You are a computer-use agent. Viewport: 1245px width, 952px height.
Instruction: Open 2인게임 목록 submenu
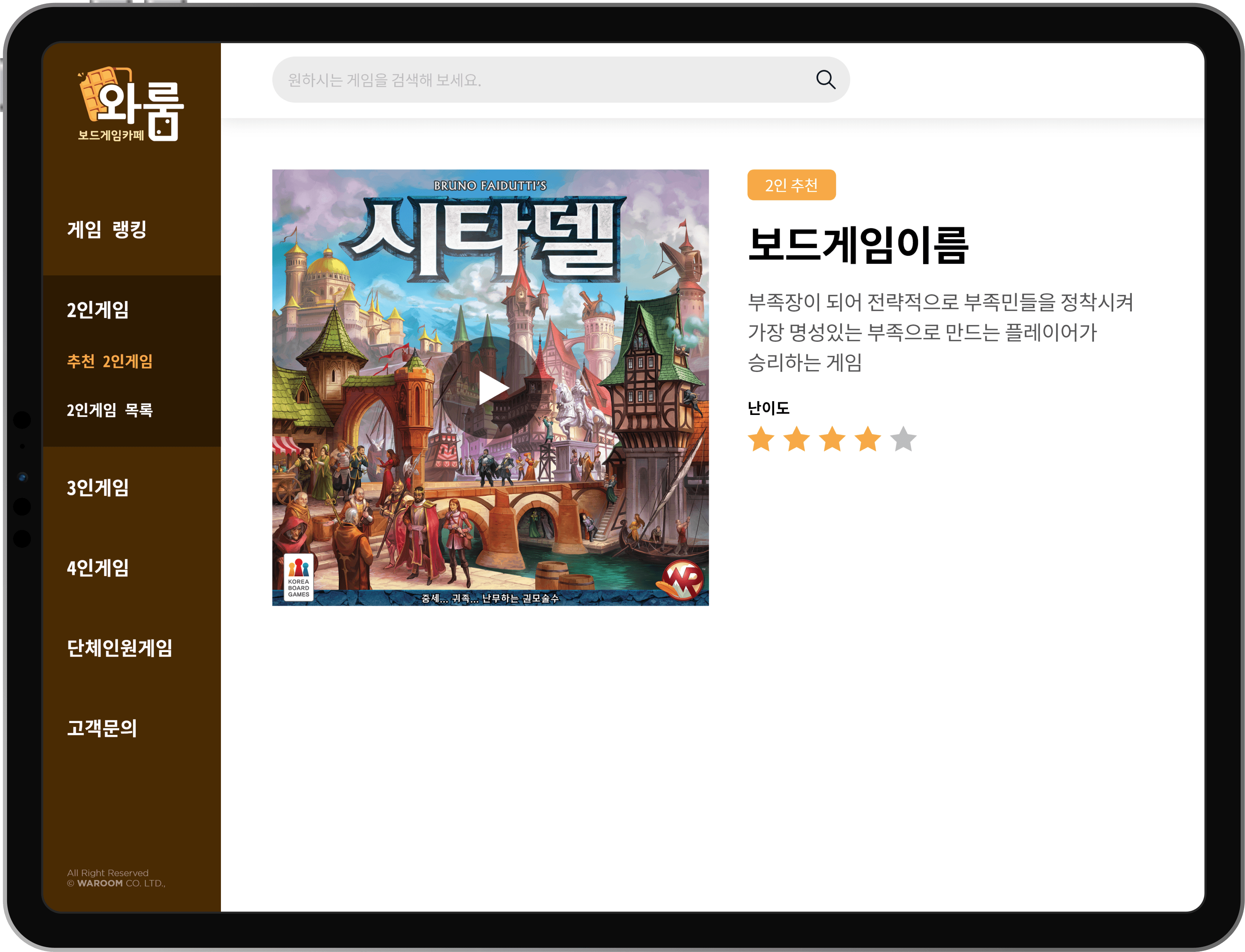110,410
